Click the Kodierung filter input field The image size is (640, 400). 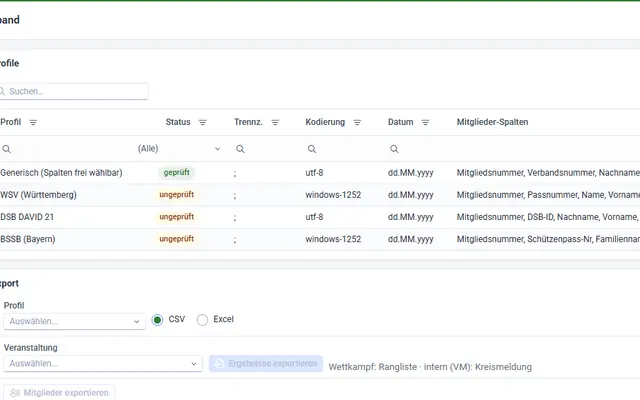coord(343,149)
